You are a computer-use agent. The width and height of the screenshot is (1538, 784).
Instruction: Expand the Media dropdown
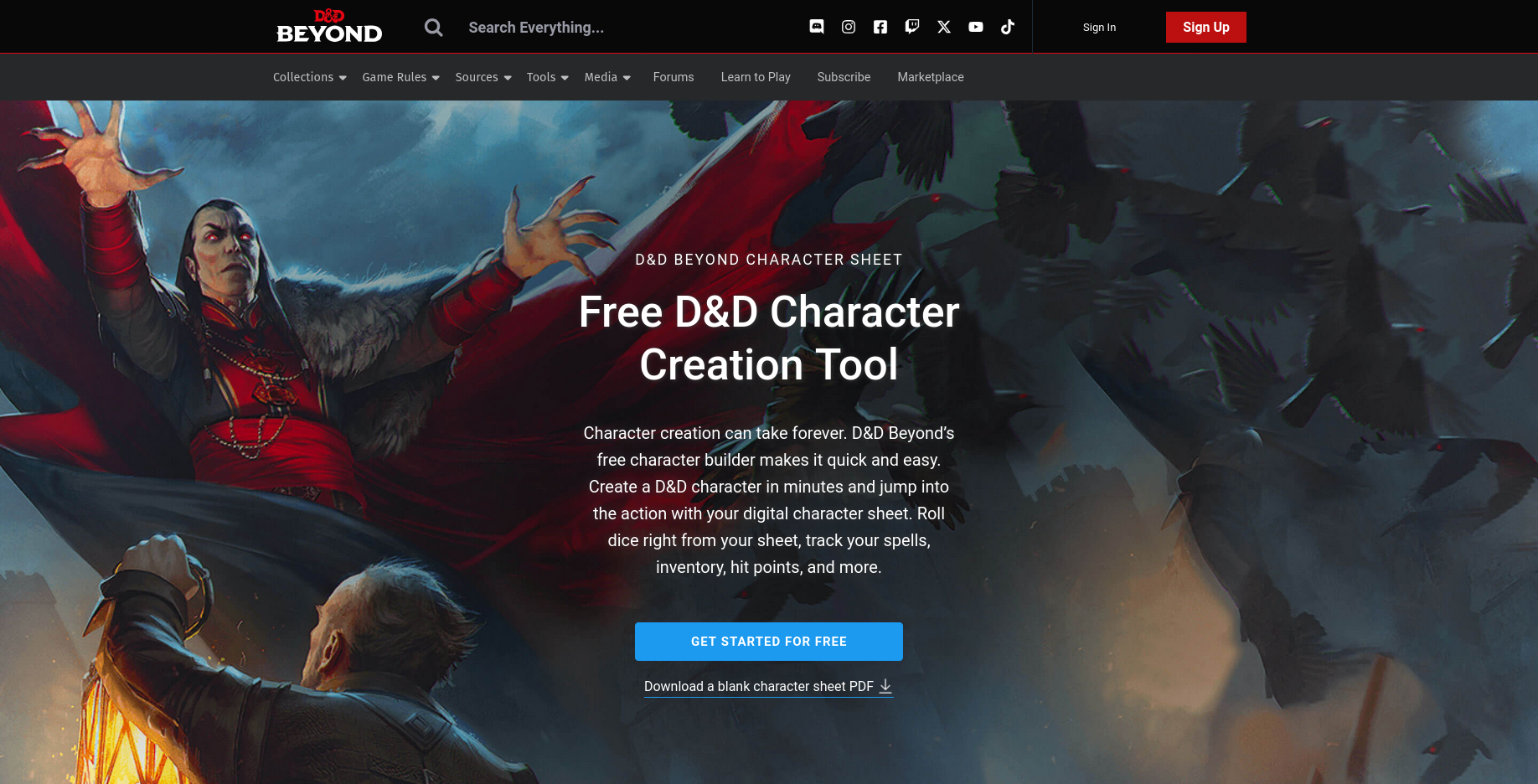coord(607,77)
